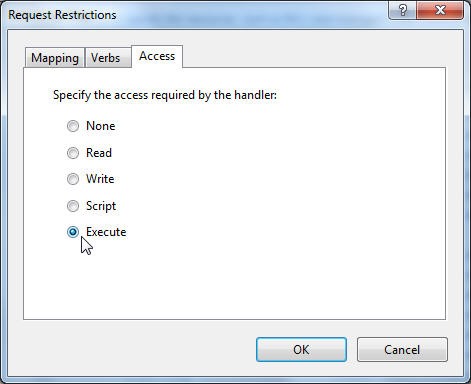Choose the Read radio button circle
This screenshot has width=471, height=384.
tap(73, 153)
